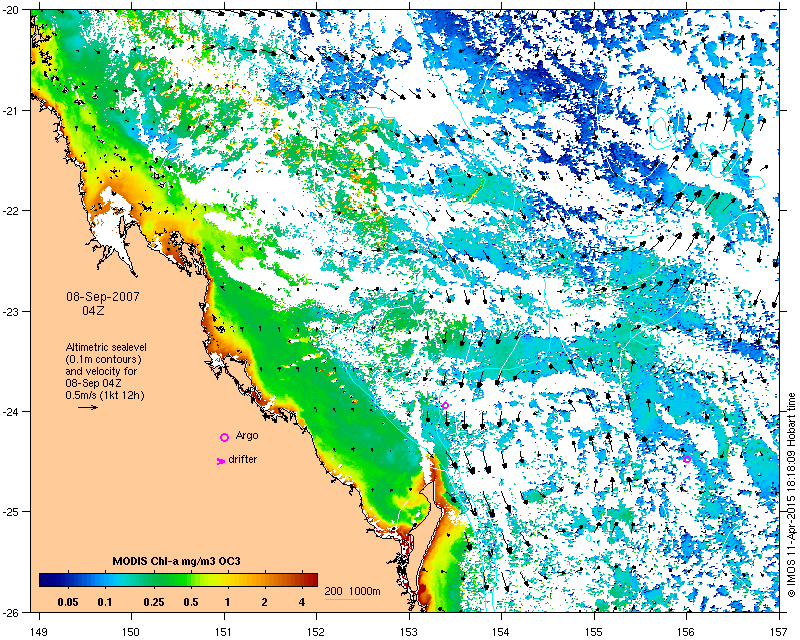Click the '0.5m/s (1kt 12h)' scale text
Viewport: 800px width, 640px height.
click(x=105, y=395)
